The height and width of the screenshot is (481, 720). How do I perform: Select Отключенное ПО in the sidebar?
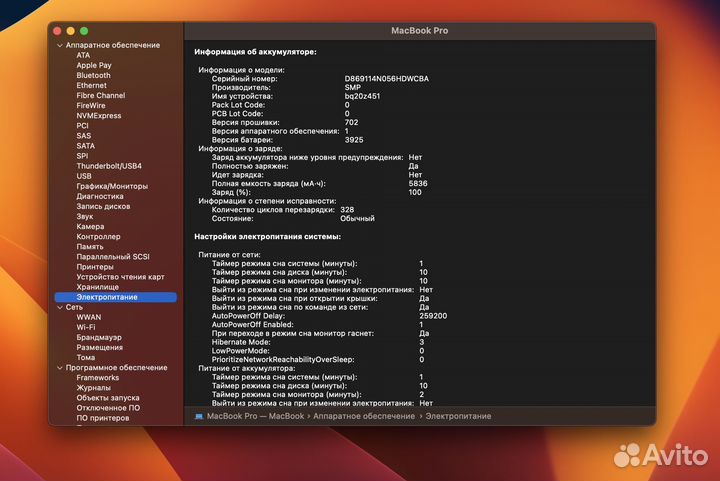pyautogui.click(x=108, y=408)
